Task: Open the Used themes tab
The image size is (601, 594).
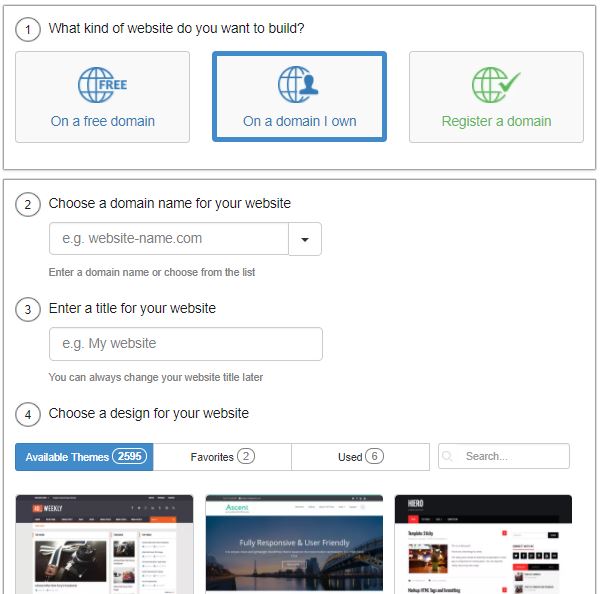Action: [x=360, y=457]
